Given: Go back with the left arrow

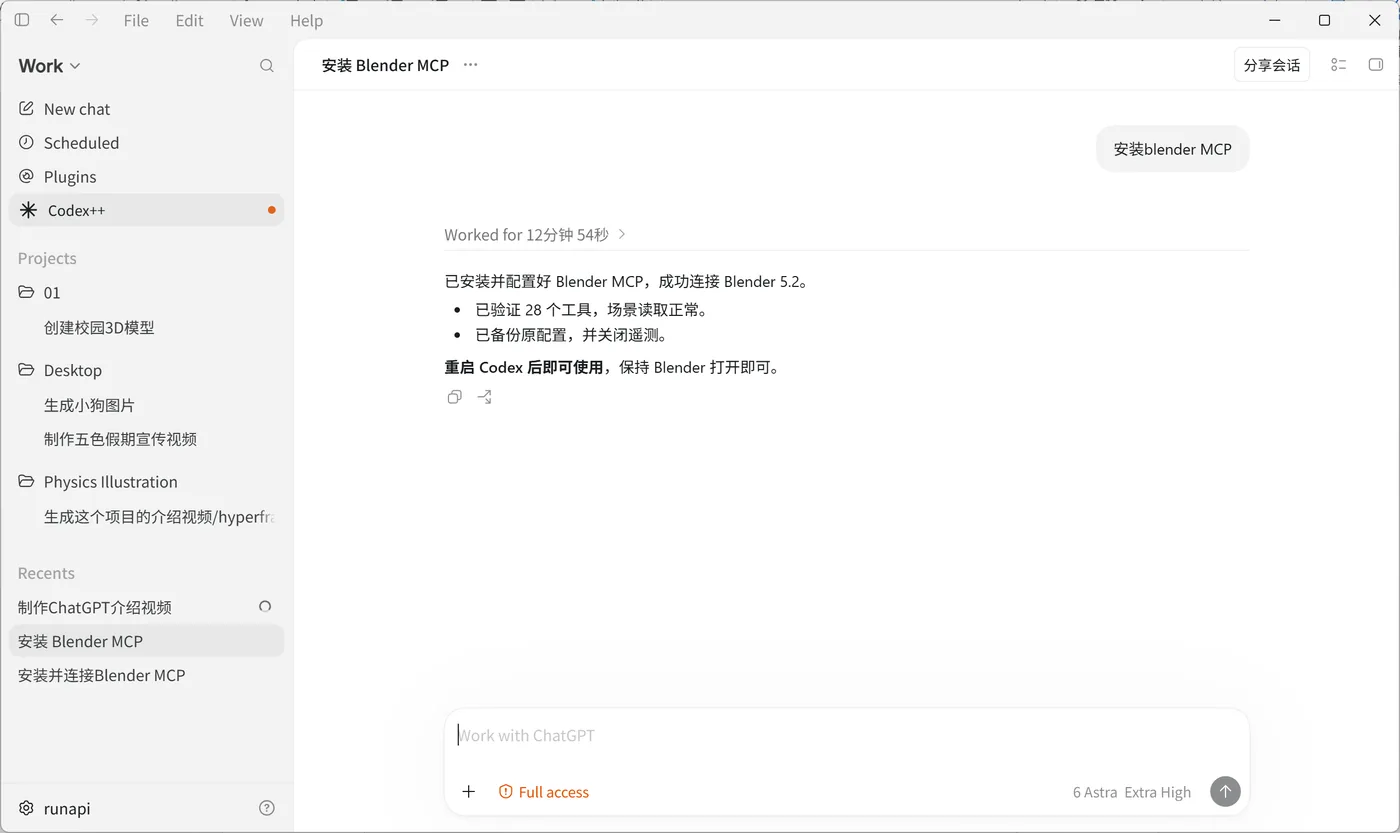Looking at the screenshot, I should tap(57, 20).
